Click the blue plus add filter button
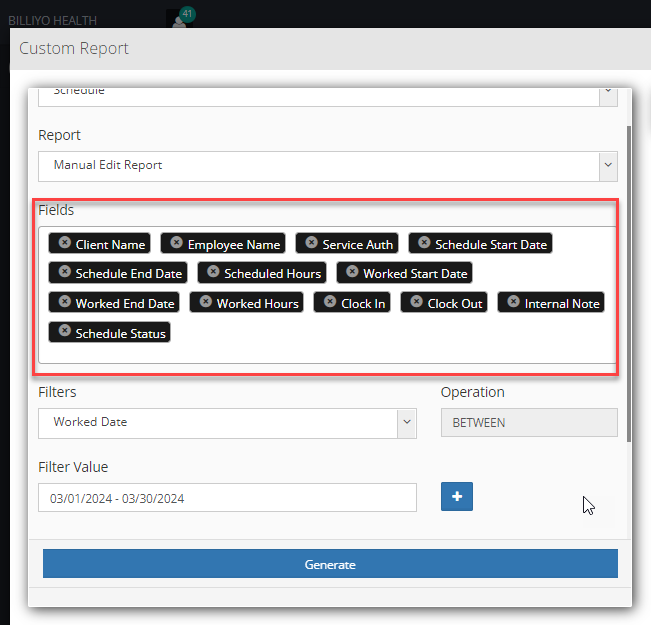 pos(457,496)
